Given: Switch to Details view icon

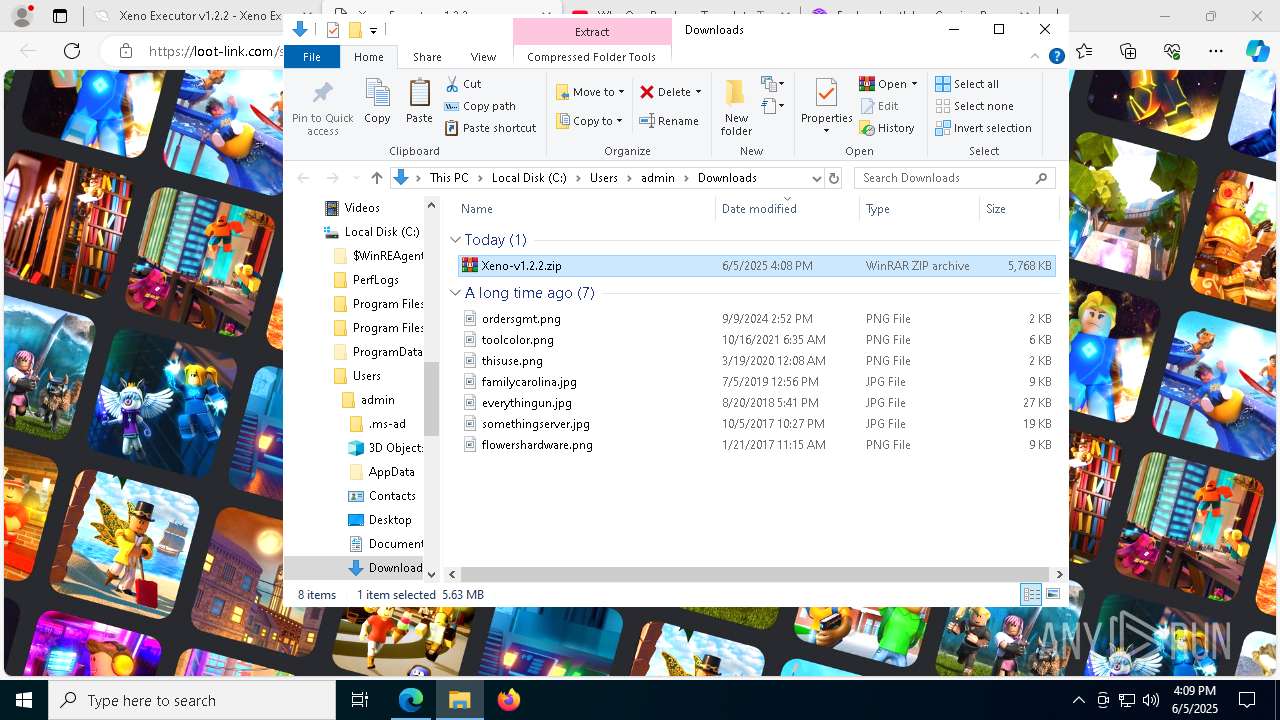Looking at the screenshot, I should point(1031,594).
